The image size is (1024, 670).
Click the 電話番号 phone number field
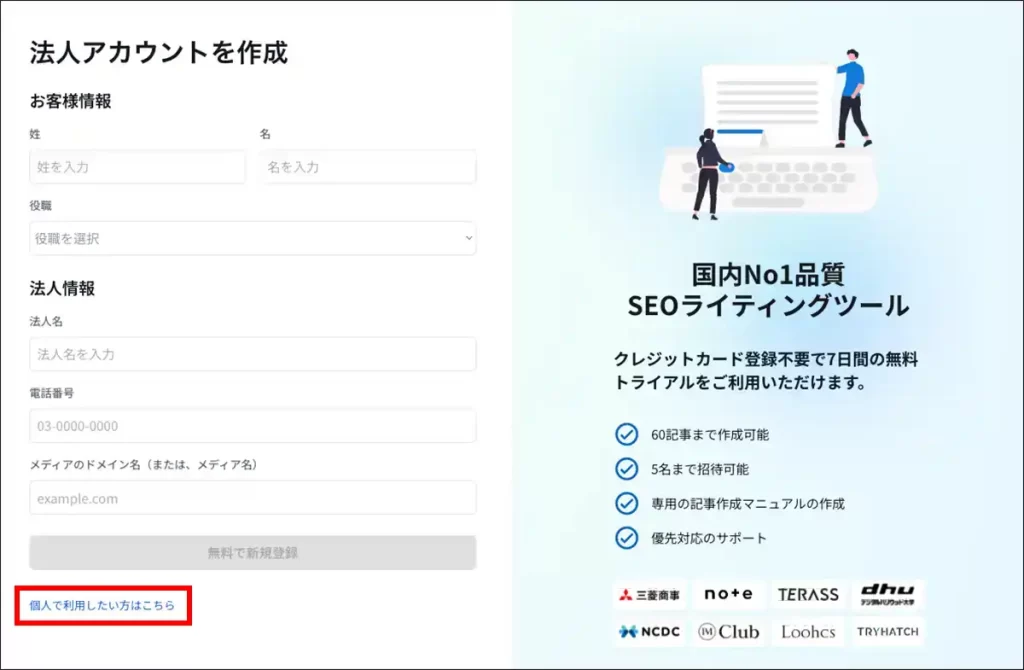[252, 426]
